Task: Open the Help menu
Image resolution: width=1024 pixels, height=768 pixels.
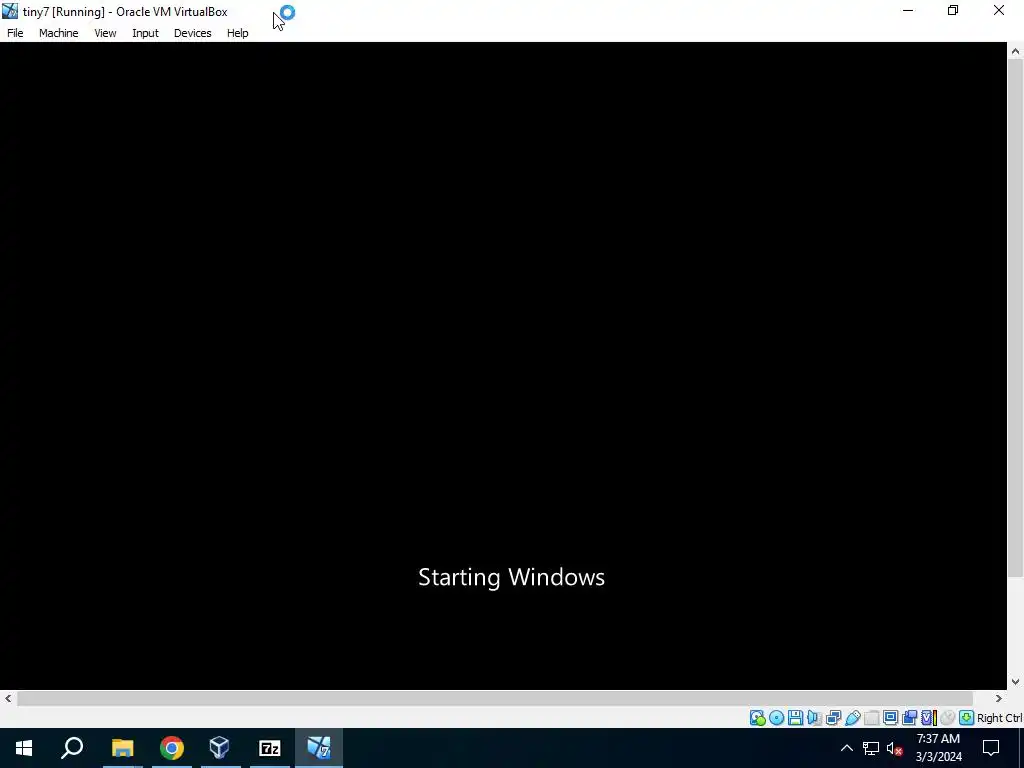Action: coord(237,33)
